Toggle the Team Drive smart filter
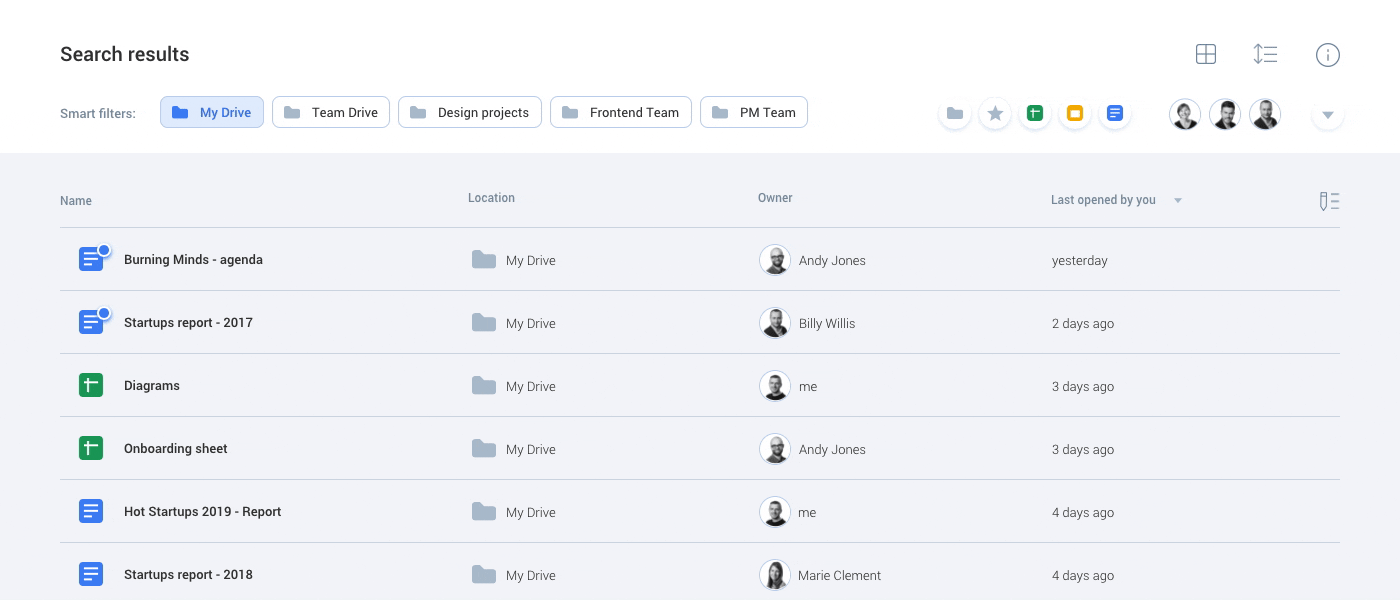 coord(331,113)
